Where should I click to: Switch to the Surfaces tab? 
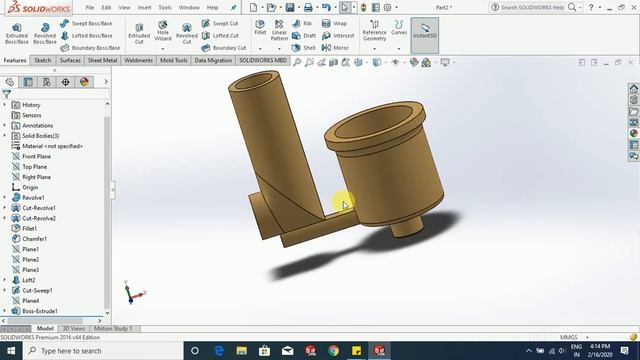tap(70, 60)
